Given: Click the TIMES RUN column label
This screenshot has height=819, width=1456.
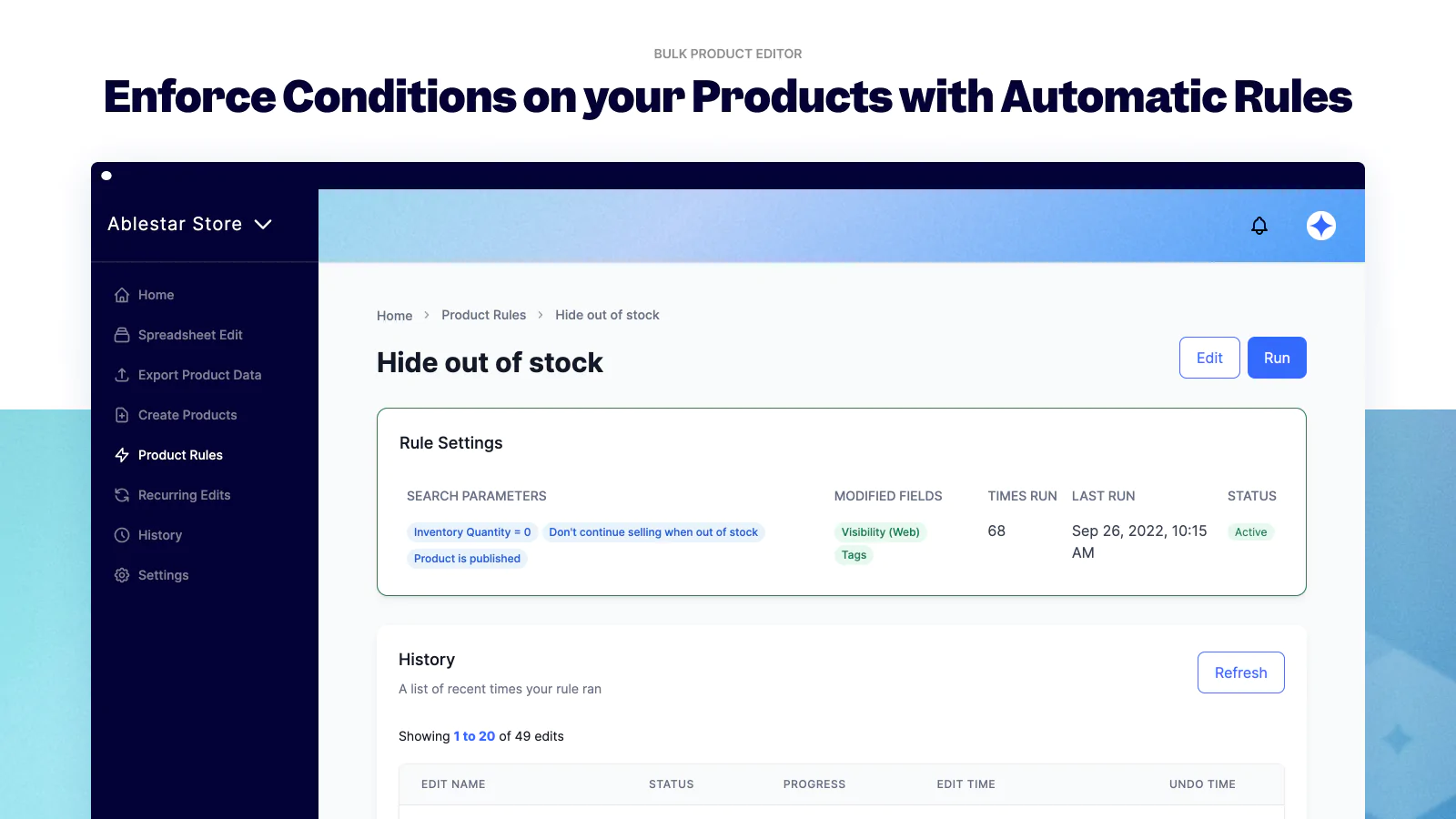Looking at the screenshot, I should pos(1023,496).
